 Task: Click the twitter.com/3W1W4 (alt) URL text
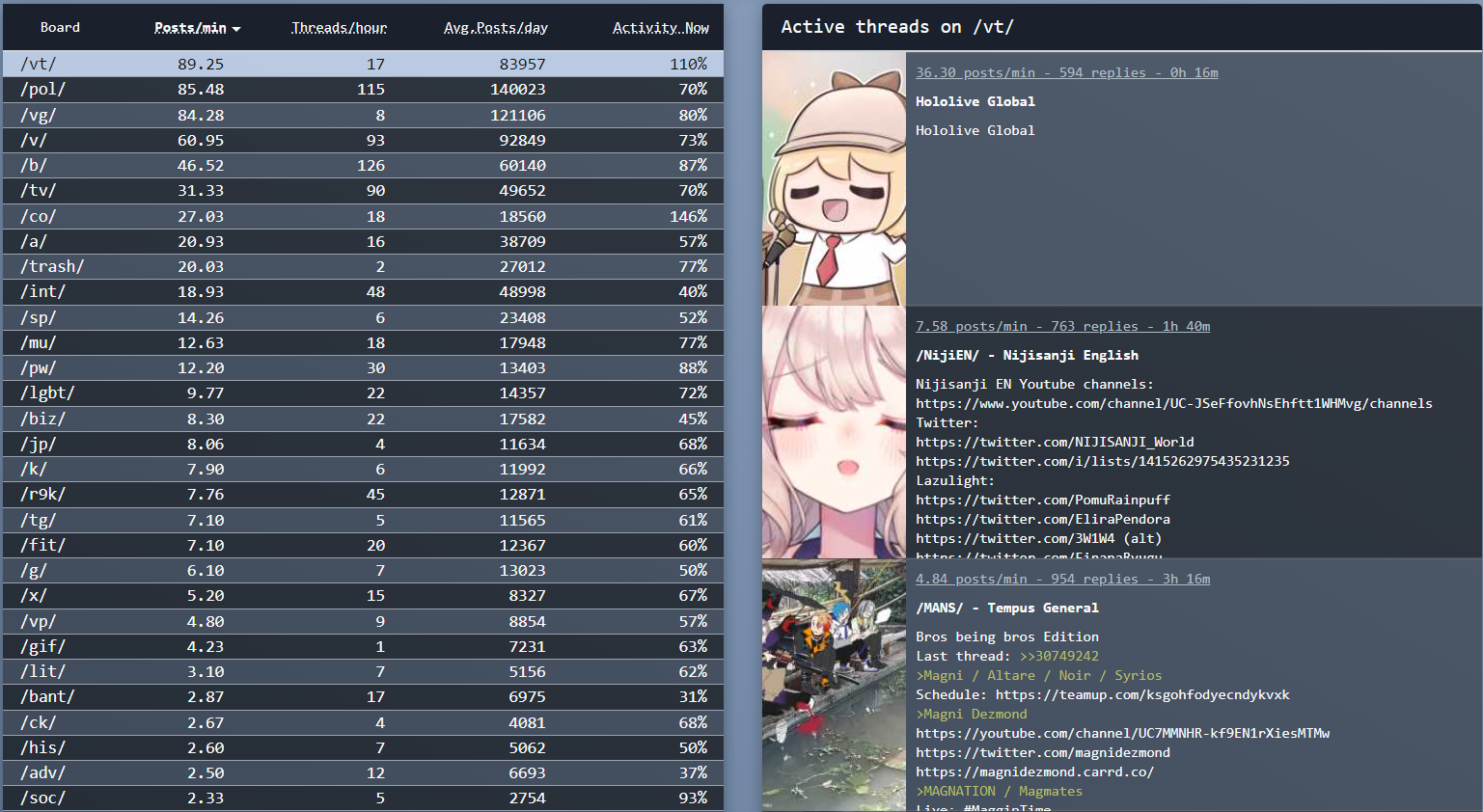tap(1039, 538)
